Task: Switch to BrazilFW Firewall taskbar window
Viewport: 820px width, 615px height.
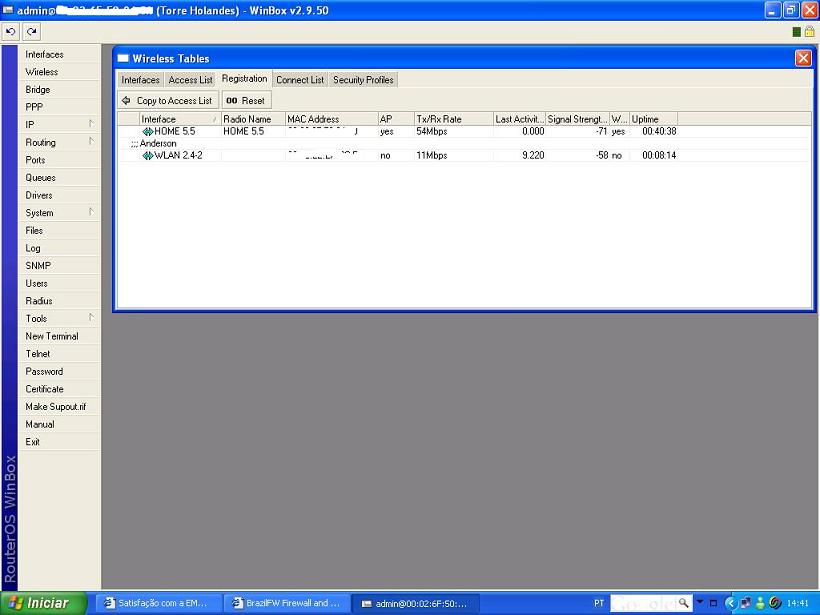Action: (x=286, y=603)
